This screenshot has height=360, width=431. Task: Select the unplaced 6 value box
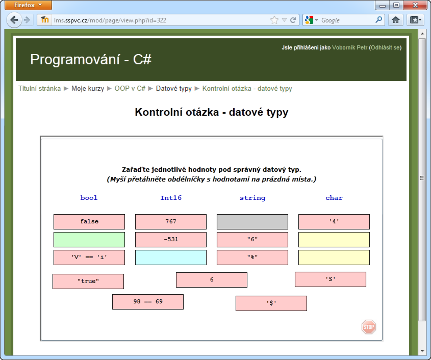coord(212,280)
